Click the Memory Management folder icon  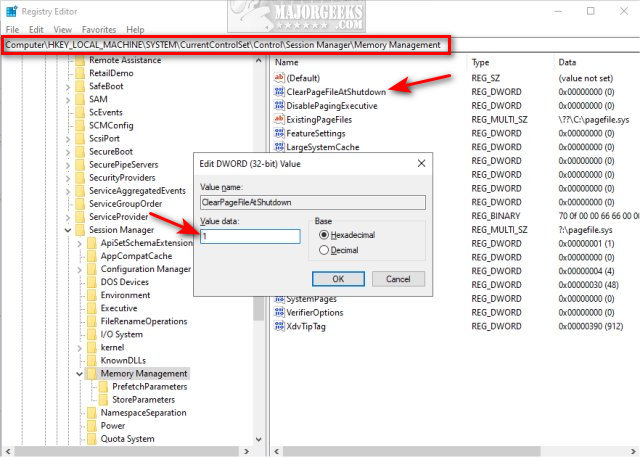pyautogui.click(x=92, y=373)
